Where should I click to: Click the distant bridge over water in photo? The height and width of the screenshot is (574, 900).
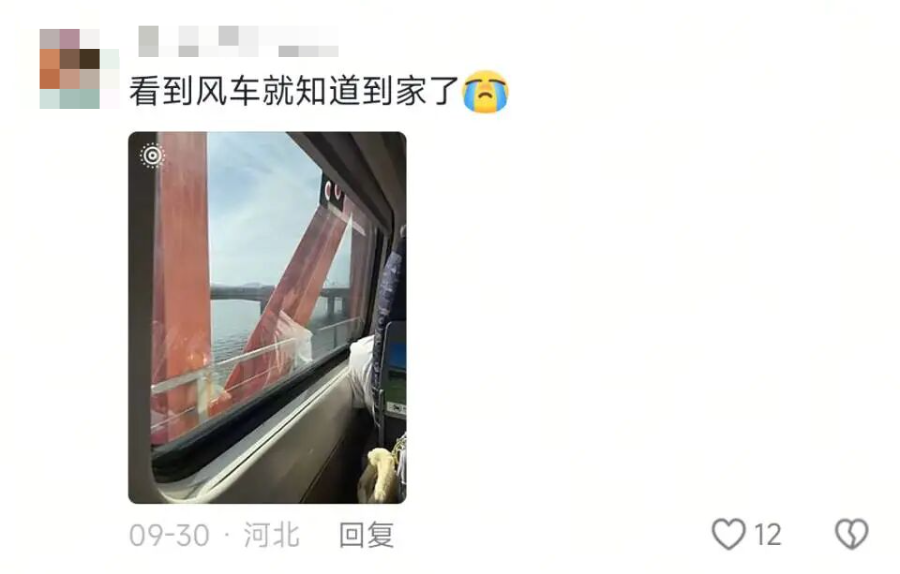[276, 296]
